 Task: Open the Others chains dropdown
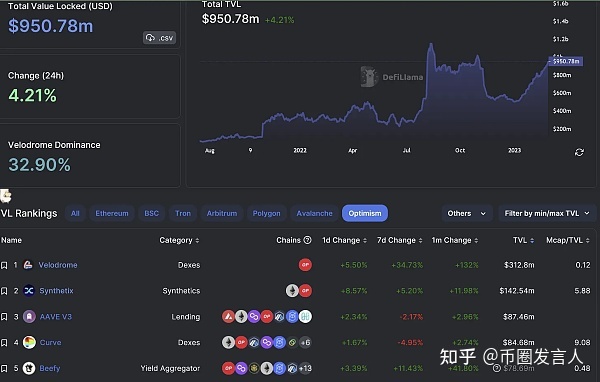coord(466,213)
